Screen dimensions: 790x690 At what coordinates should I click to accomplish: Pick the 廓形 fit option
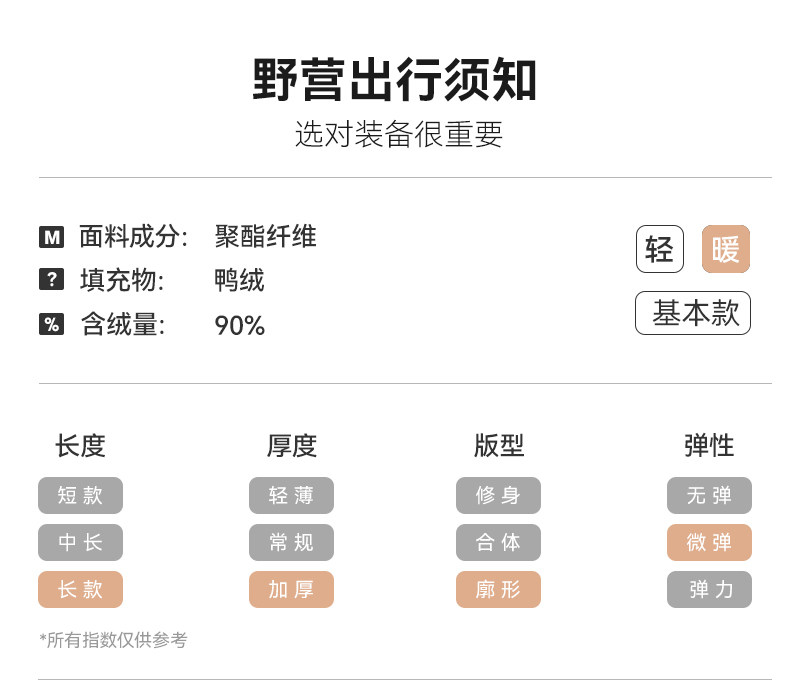coord(498,589)
